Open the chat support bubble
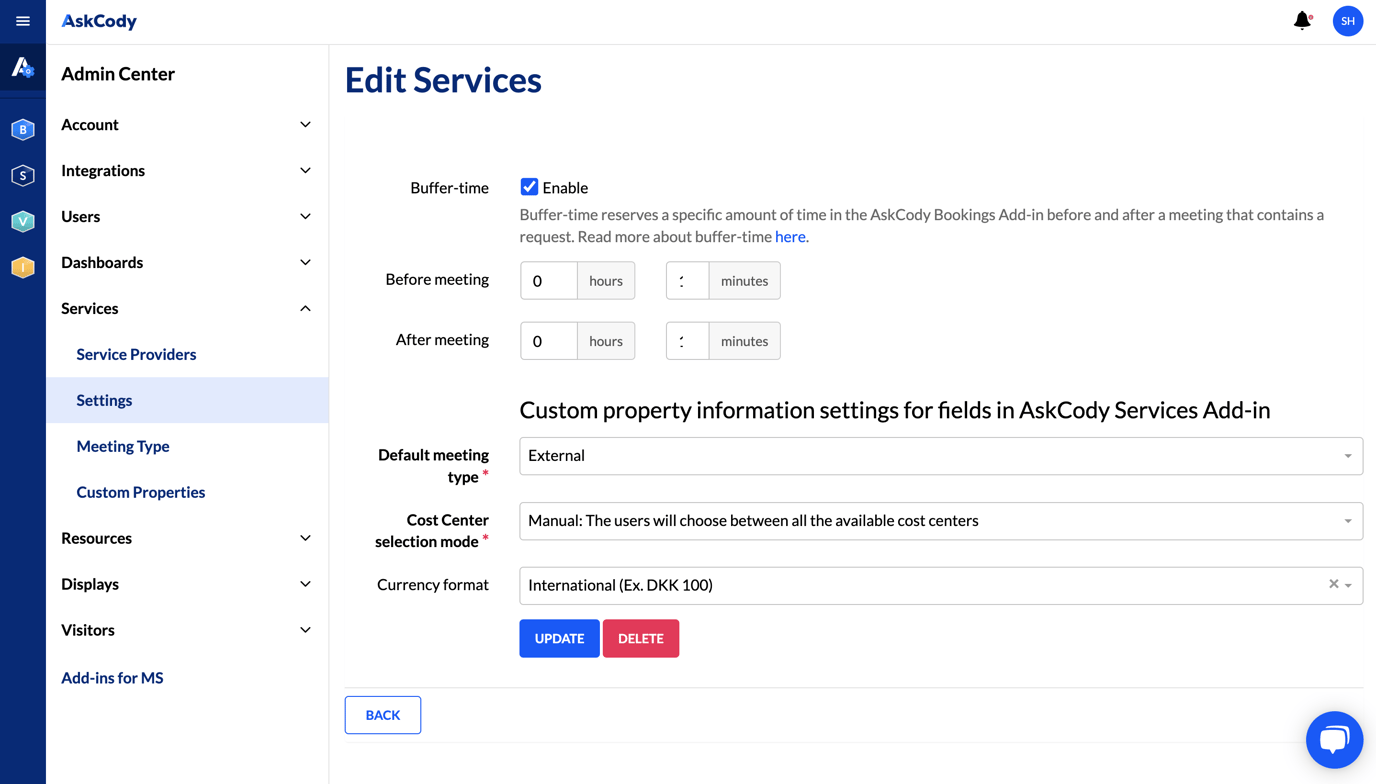This screenshot has height=784, width=1376. point(1334,740)
